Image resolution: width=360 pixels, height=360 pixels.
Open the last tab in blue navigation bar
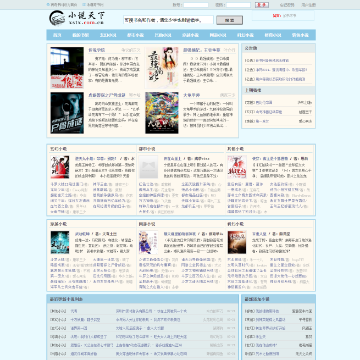point(301,35)
